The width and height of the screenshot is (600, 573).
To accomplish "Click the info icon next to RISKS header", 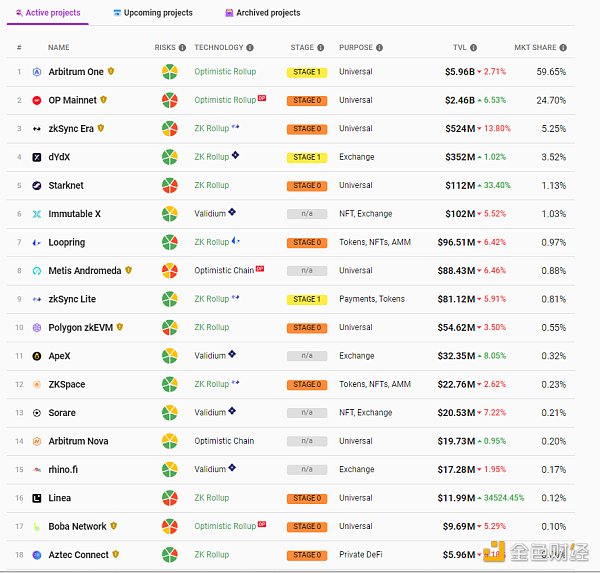I will [182, 48].
